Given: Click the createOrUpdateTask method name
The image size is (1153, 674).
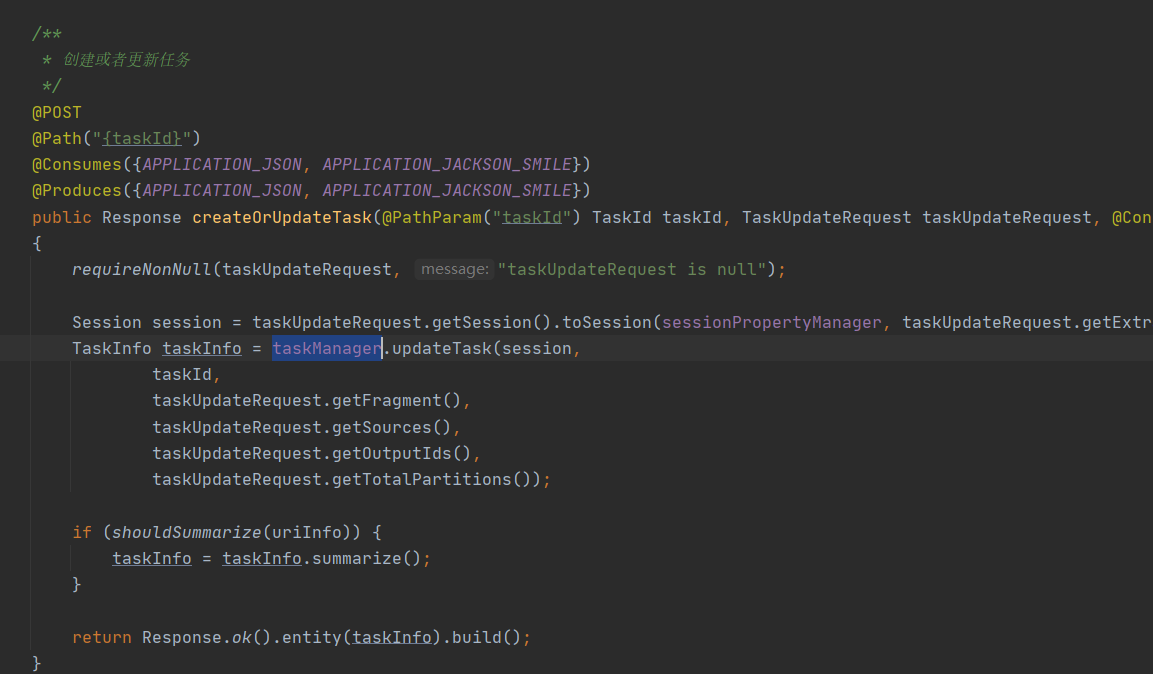Looking at the screenshot, I should 282,218.
